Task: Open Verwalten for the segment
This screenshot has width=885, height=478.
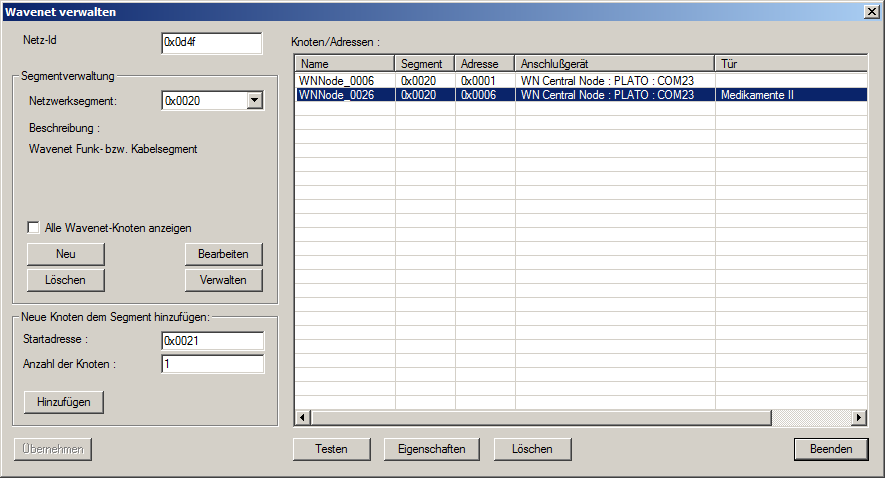Action: click(x=223, y=280)
